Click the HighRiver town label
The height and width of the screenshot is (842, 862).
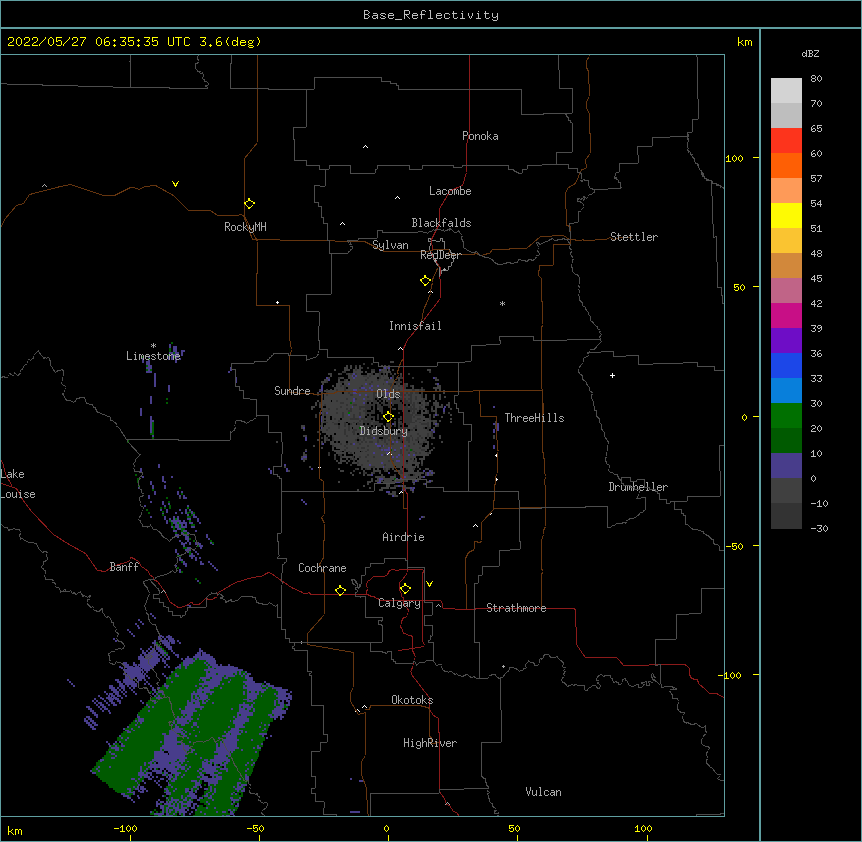point(430,743)
